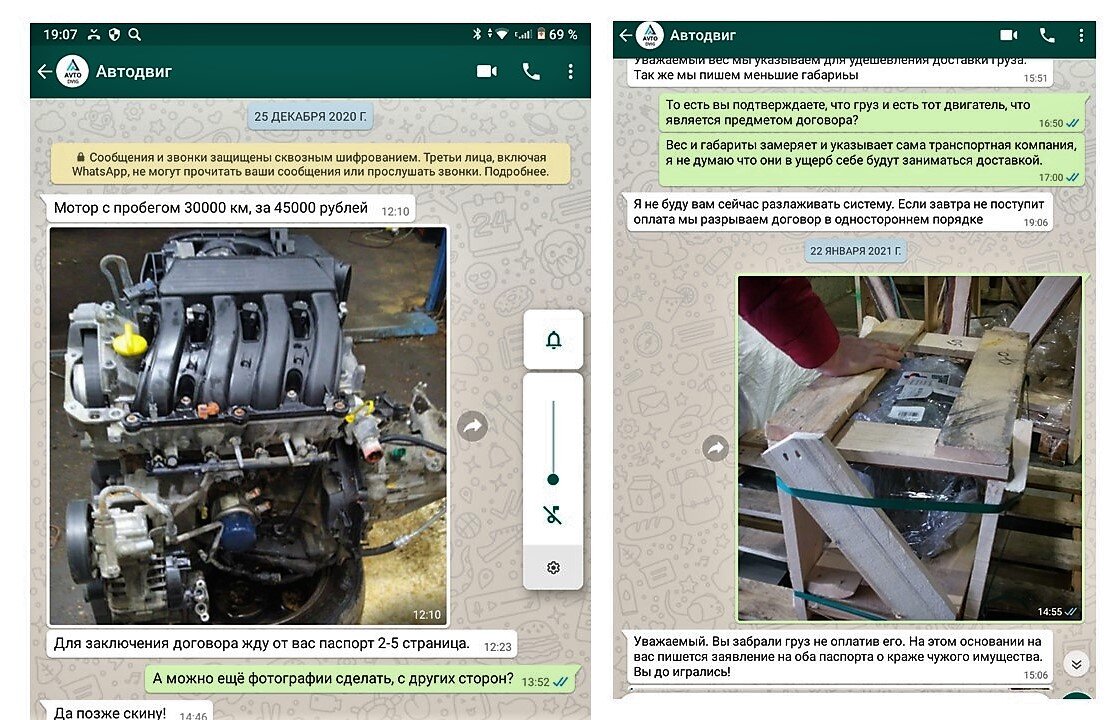Forward the wooden crate photo message
The image size is (1110, 720).
pos(716,448)
